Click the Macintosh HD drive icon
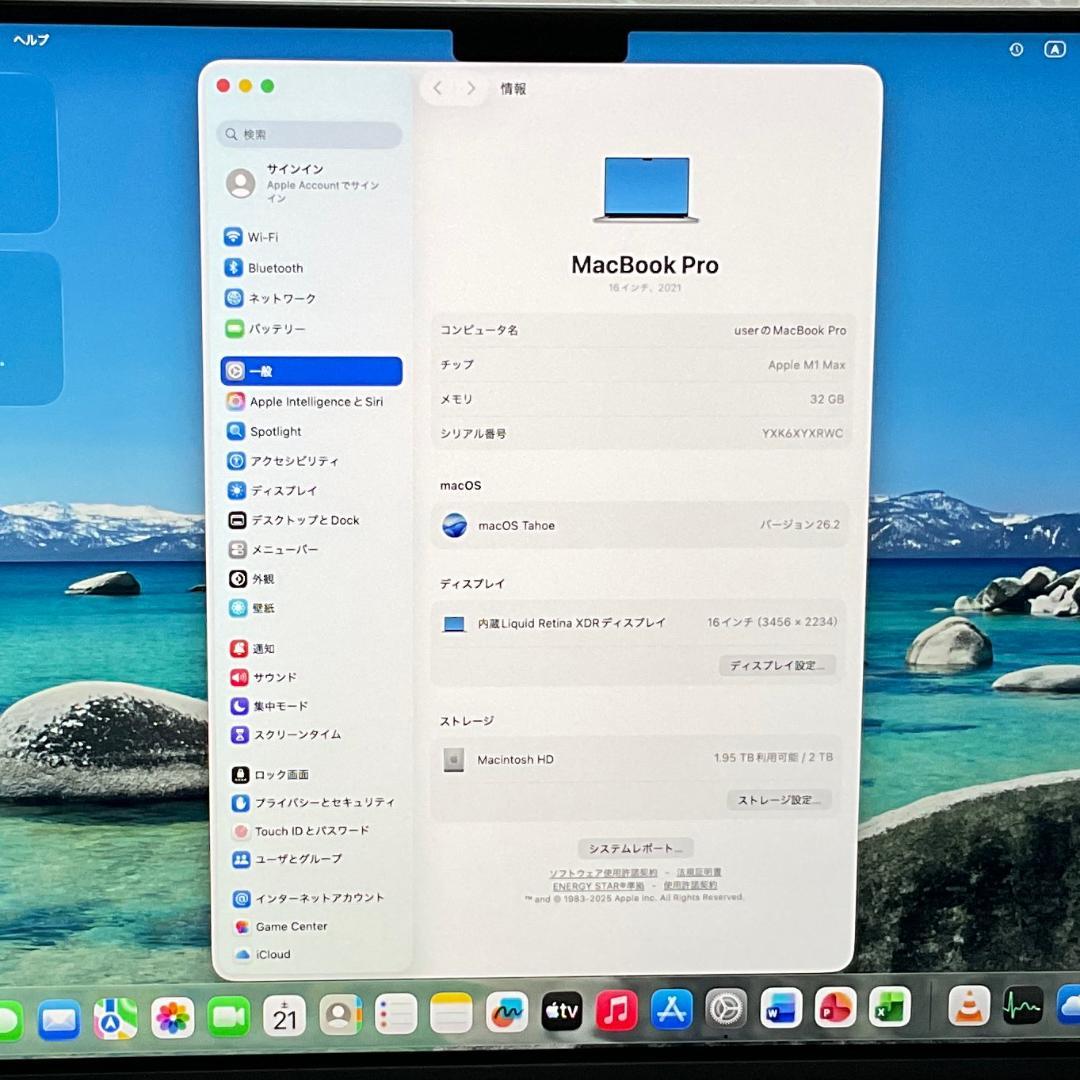The height and width of the screenshot is (1080, 1080). [x=453, y=760]
